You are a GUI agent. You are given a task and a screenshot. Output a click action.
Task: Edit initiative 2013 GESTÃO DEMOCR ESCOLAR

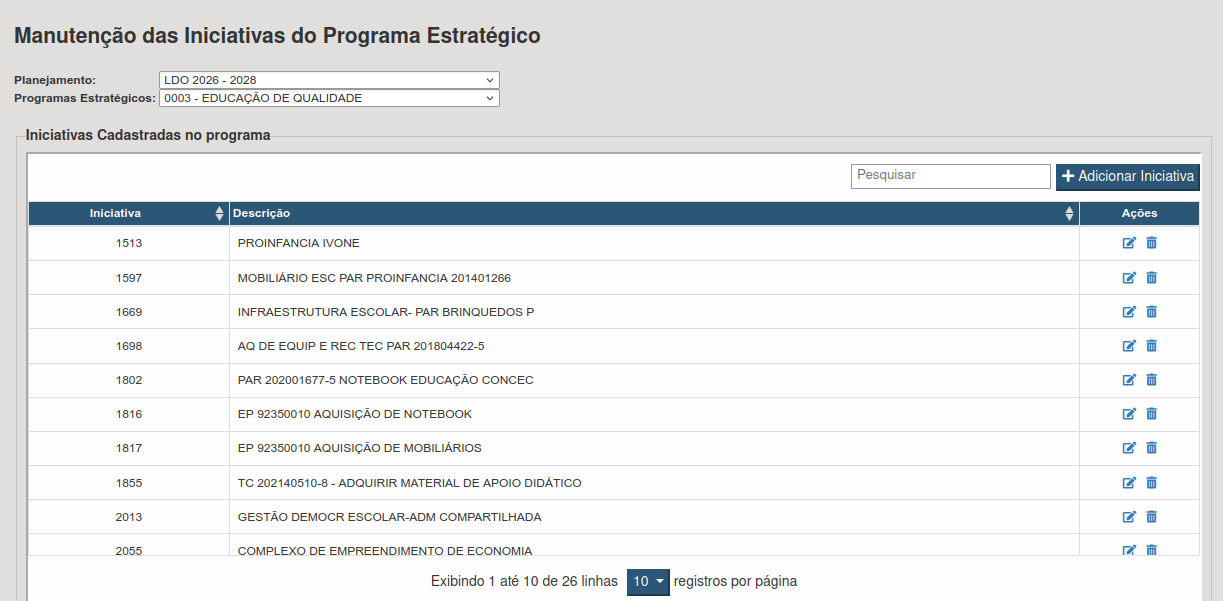point(1129,516)
